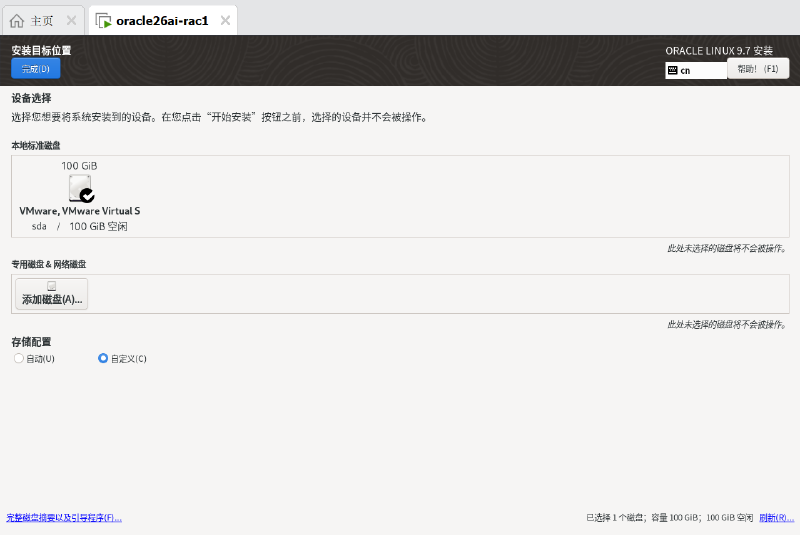Click the VM running icon on oracle26ai-rac1 tab
Screen dimensions: 800x535
(x=104, y=21)
